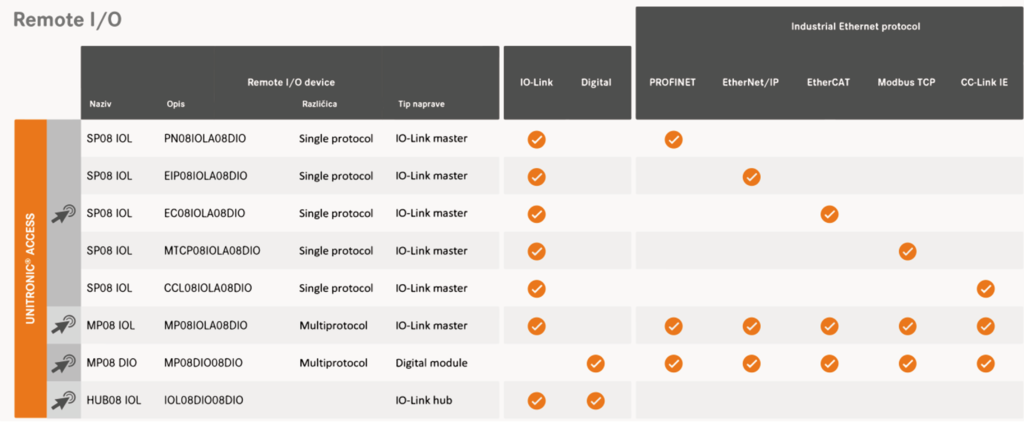
Task: Click EtherNet/IP checkmark in EIP08IOLA08DIO row
Action: pos(751,176)
